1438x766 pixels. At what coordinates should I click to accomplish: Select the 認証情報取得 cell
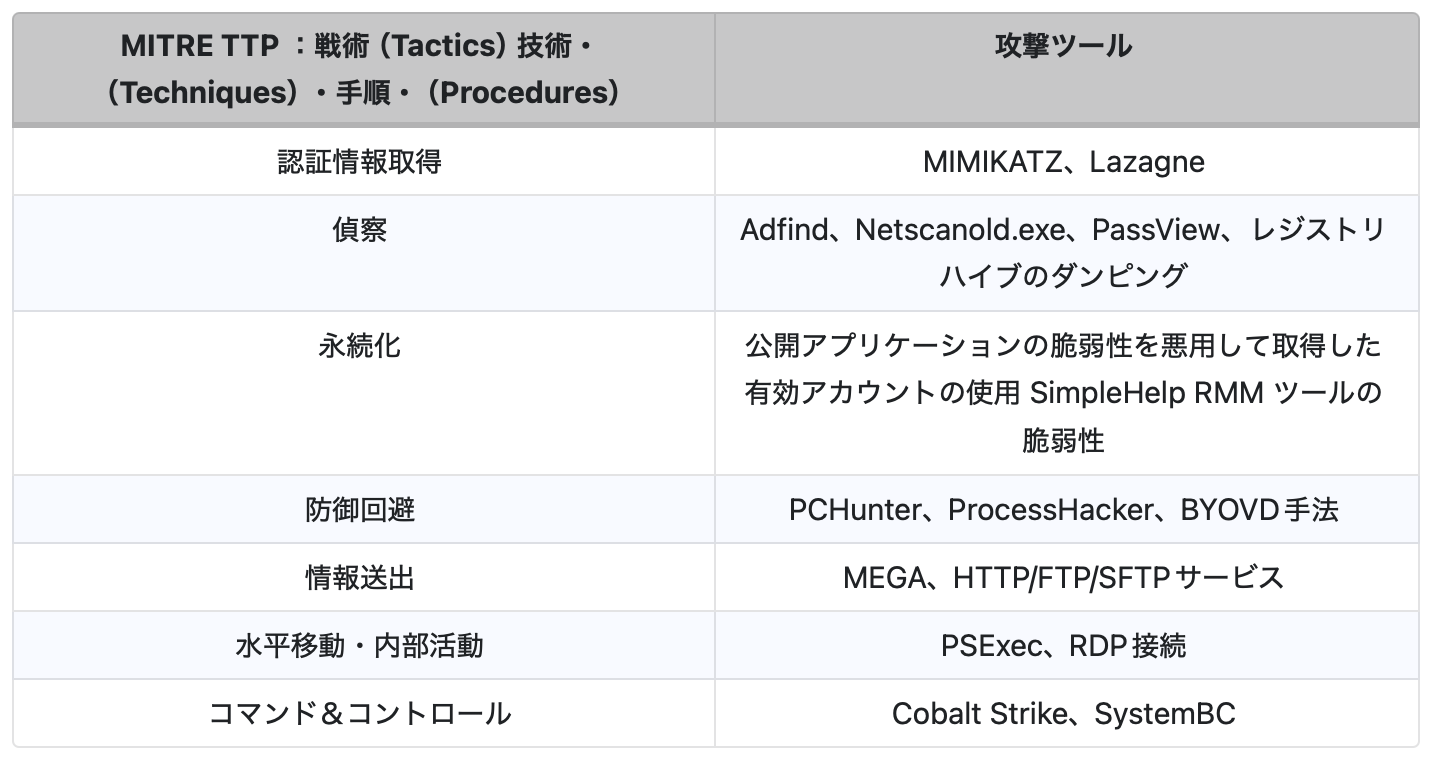click(x=360, y=162)
